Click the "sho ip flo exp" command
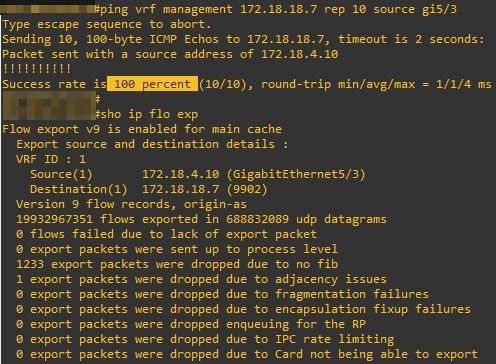 pos(149,114)
